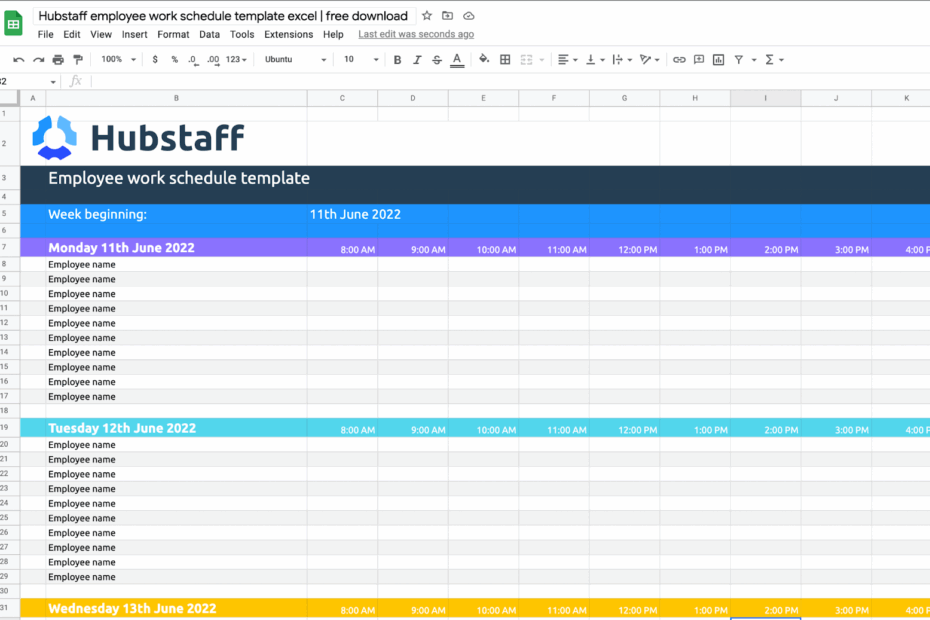Image resolution: width=930 pixels, height=620 pixels.
Task: Open the Extensions menu
Action: pyautogui.click(x=288, y=33)
